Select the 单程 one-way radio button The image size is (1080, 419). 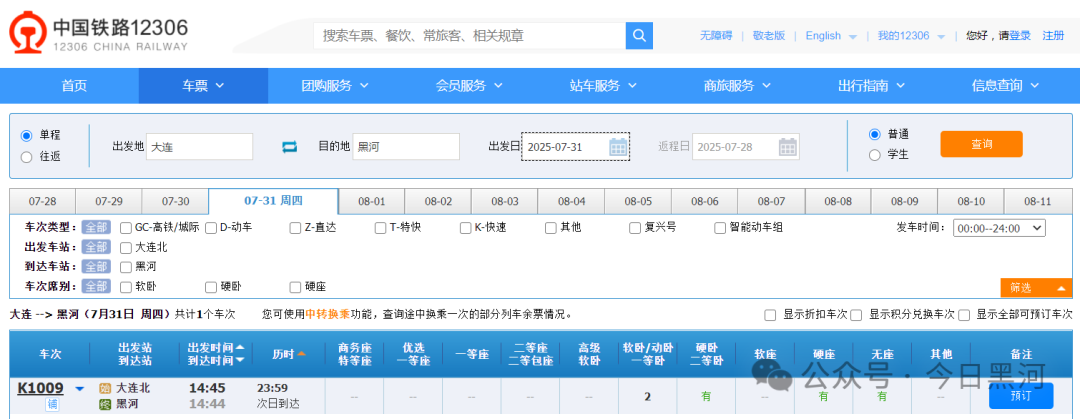[27, 136]
